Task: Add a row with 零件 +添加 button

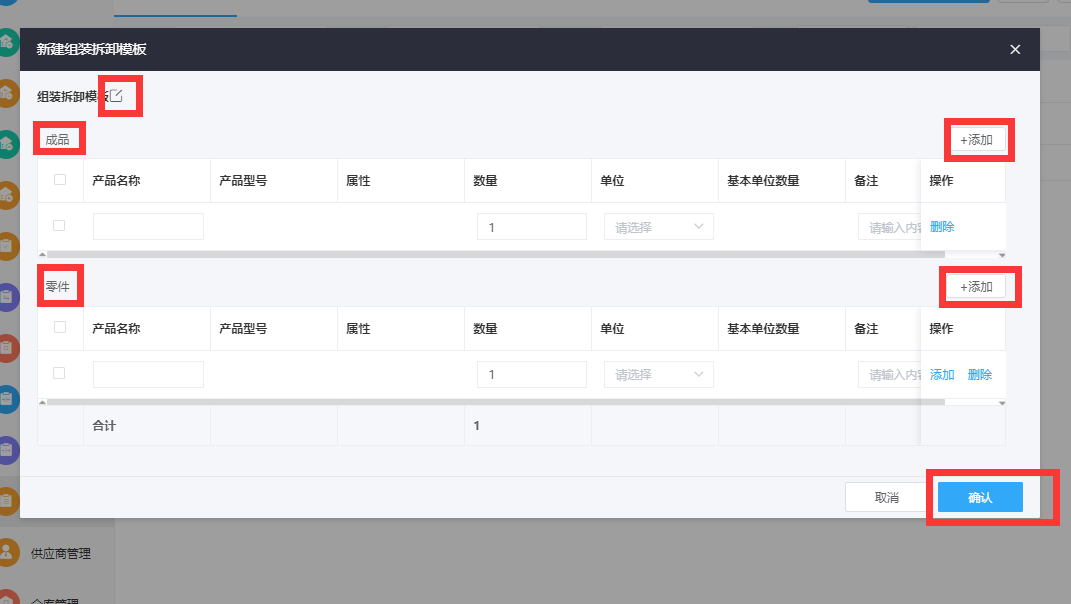Action: point(976,286)
